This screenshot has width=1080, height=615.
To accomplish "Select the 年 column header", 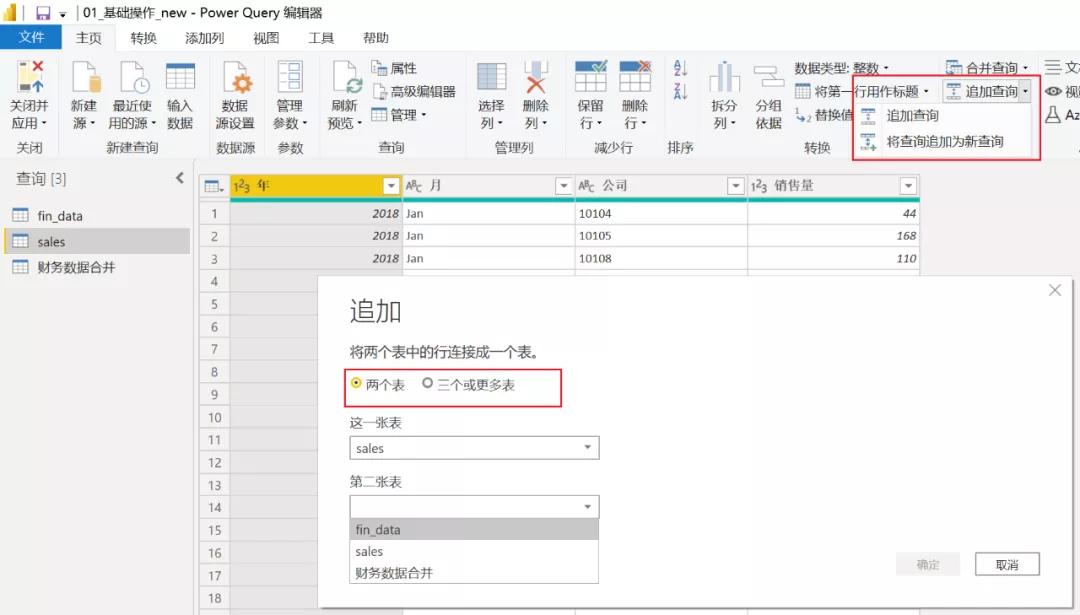I will click(x=316, y=186).
